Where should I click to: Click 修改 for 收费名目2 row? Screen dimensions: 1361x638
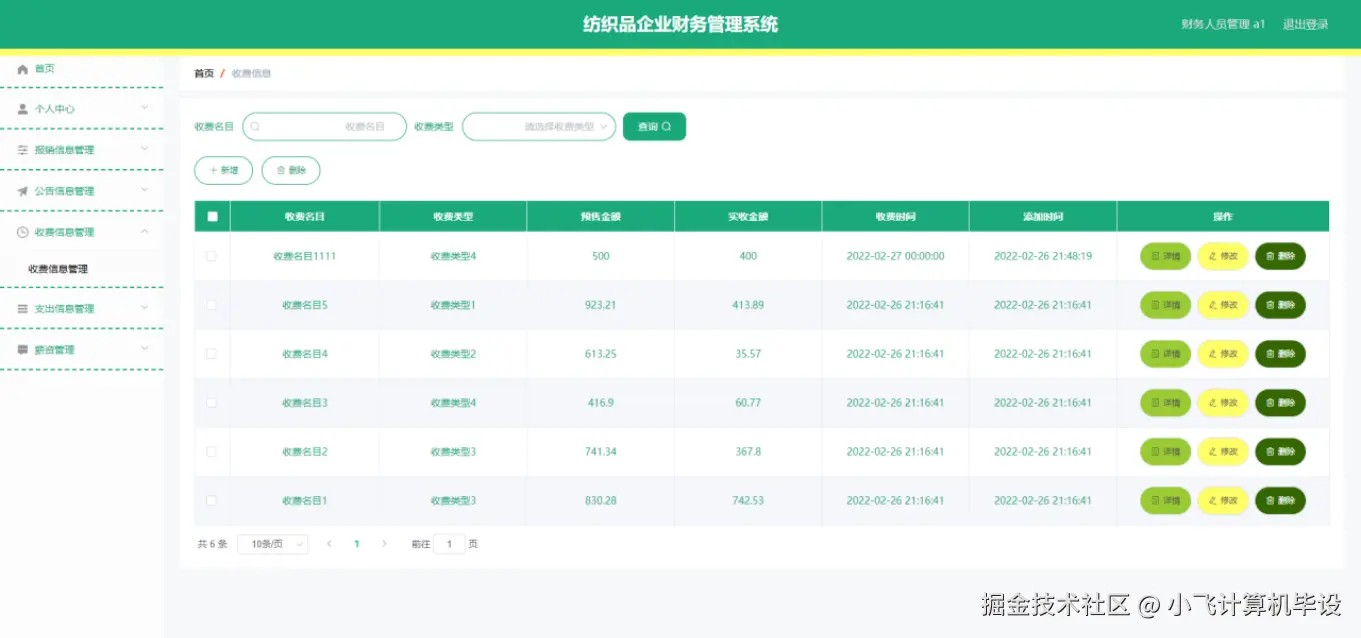[x=1223, y=452]
